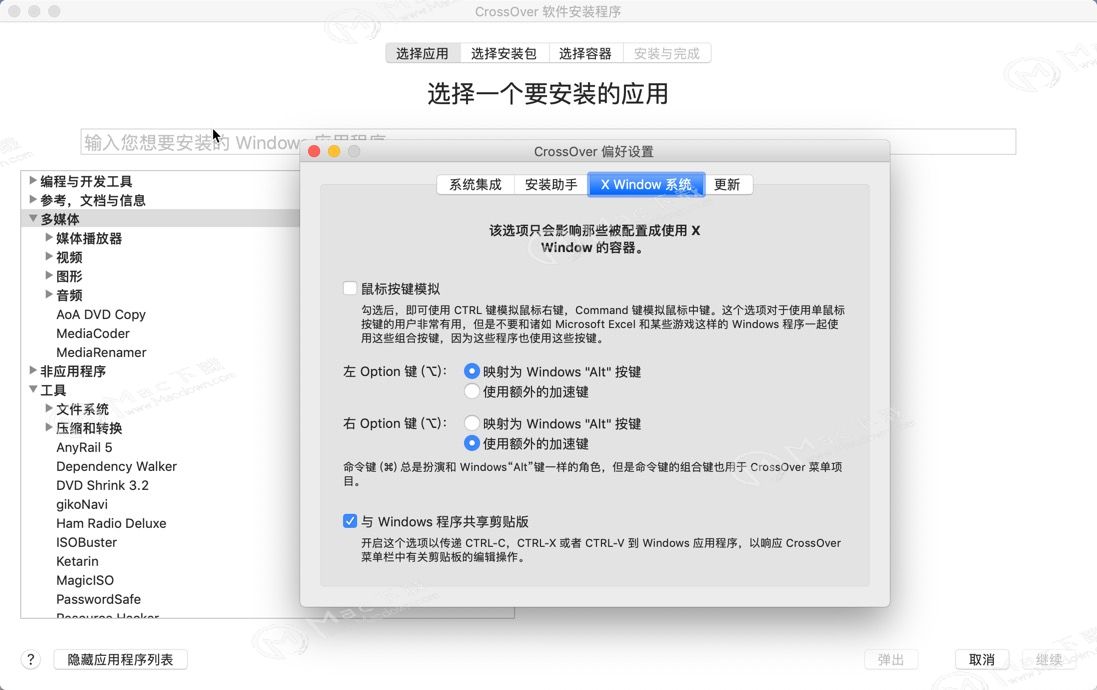Expand the 视频 subcategory
The height and width of the screenshot is (690, 1097).
(49, 256)
